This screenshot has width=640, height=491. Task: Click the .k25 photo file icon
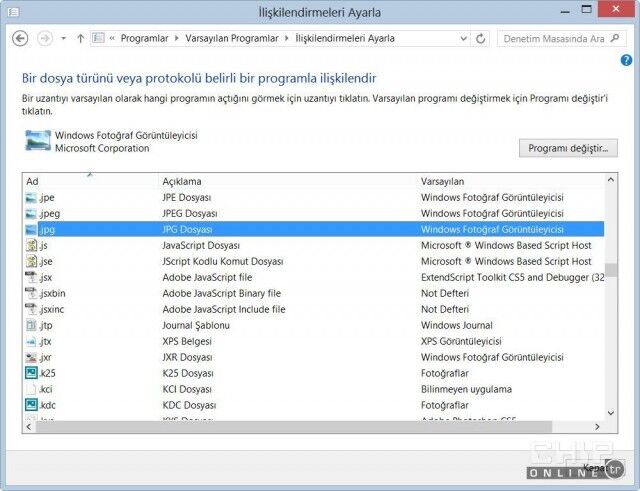click(32, 373)
